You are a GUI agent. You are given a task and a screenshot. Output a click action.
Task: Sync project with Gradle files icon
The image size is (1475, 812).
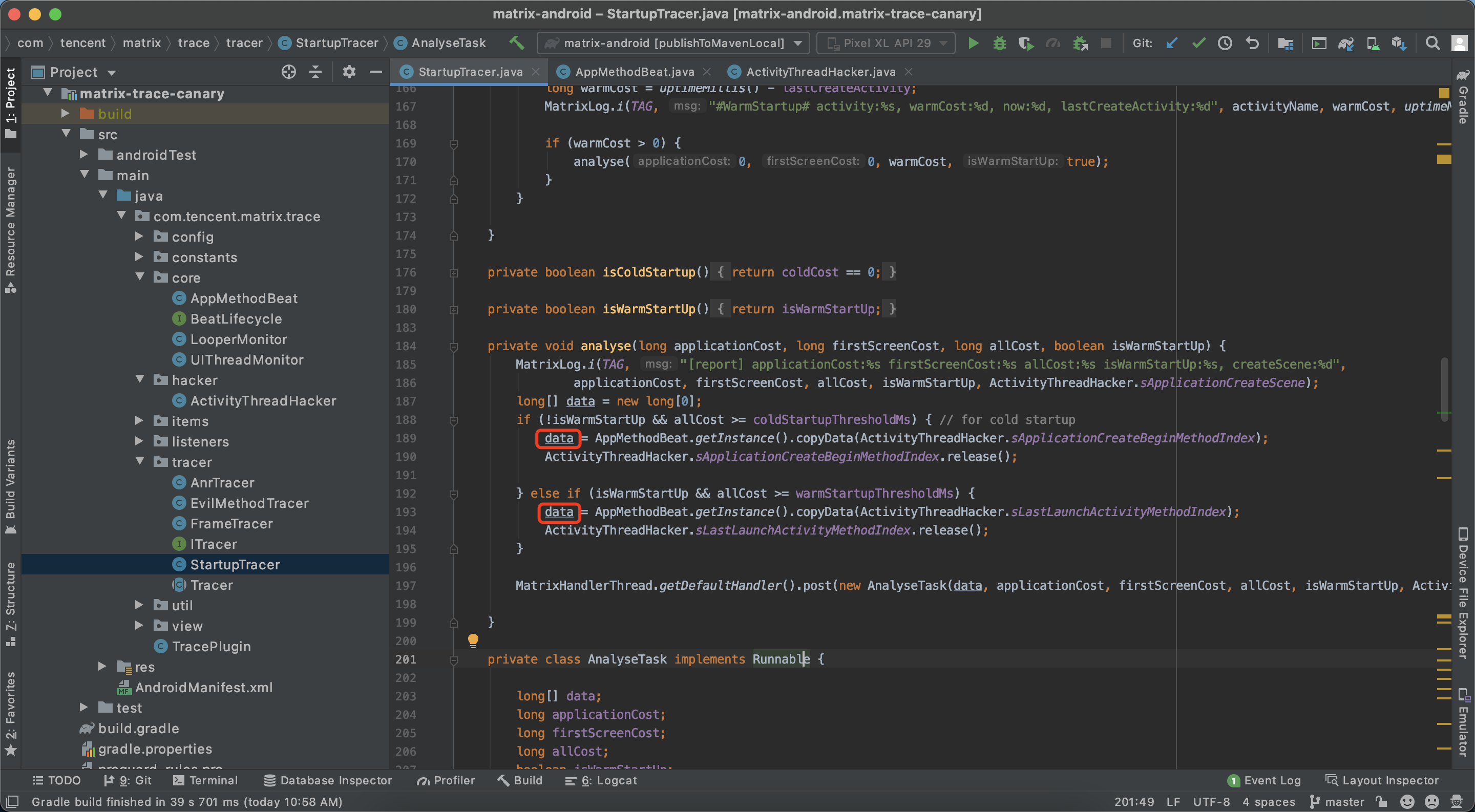tap(1345, 43)
